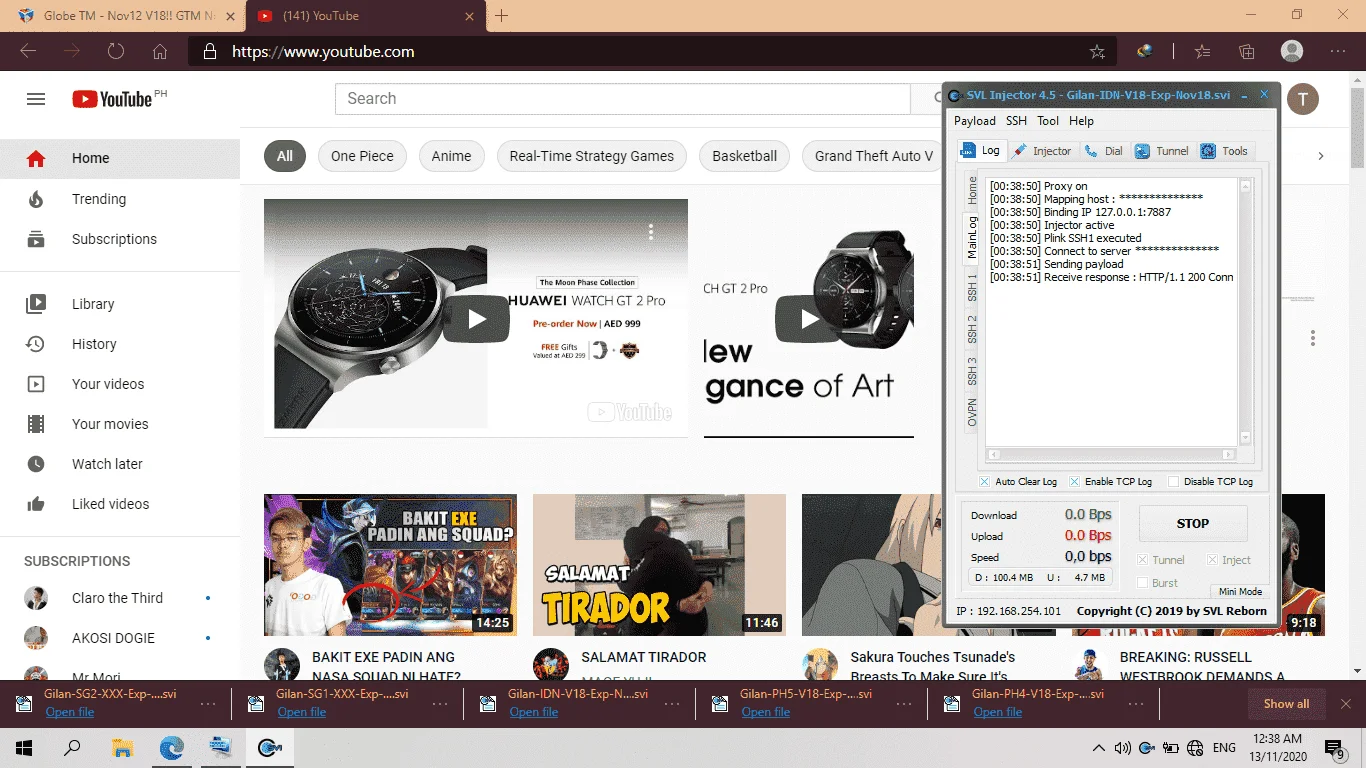Open the SALAMAT TIRADOR video thumbnail
The image size is (1366, 768).
coord(659,565)
